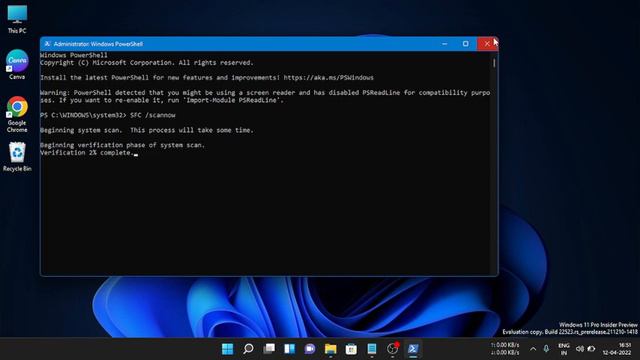This screenshot has height=360, width=640.
Task: Open the Windows Start menu
Action: pyautogui.click(x=227, y=349)
